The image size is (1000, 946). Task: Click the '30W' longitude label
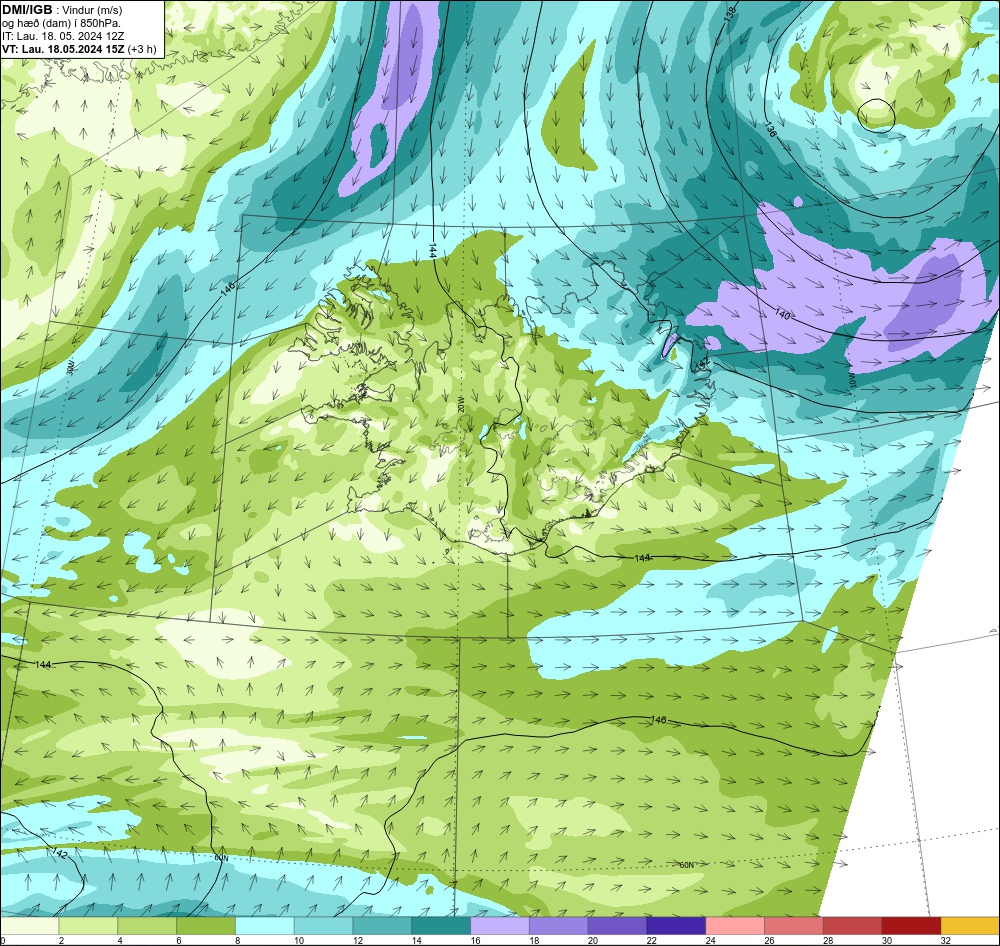(70, 367)
